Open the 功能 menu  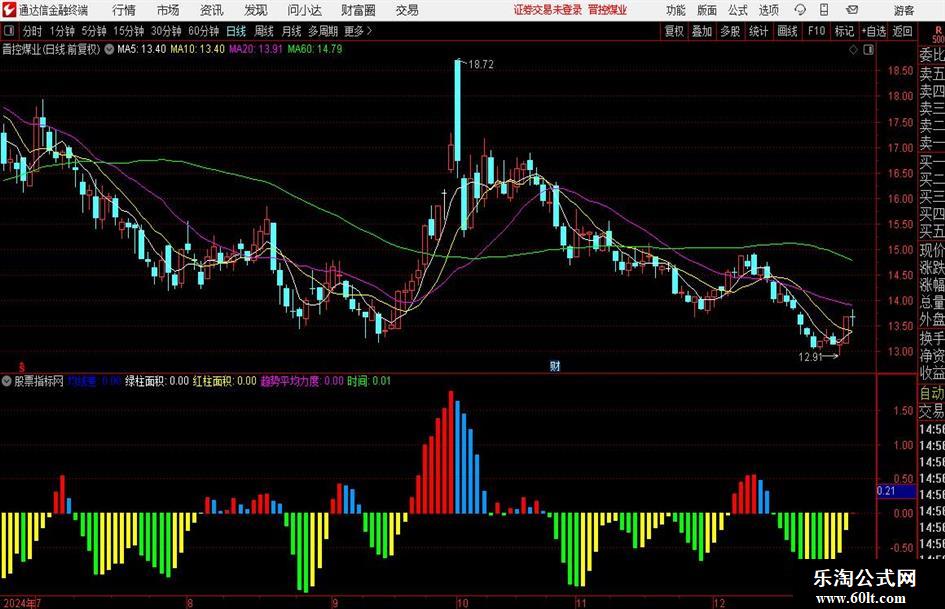676,10
